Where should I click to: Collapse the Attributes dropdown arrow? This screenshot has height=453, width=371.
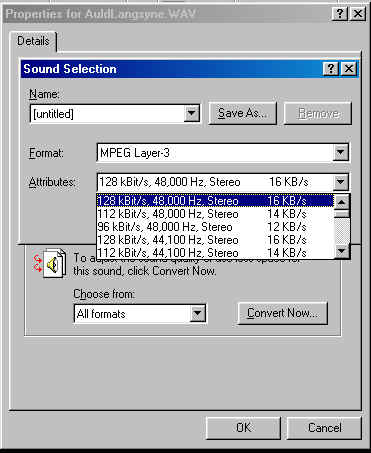(340, 182)
